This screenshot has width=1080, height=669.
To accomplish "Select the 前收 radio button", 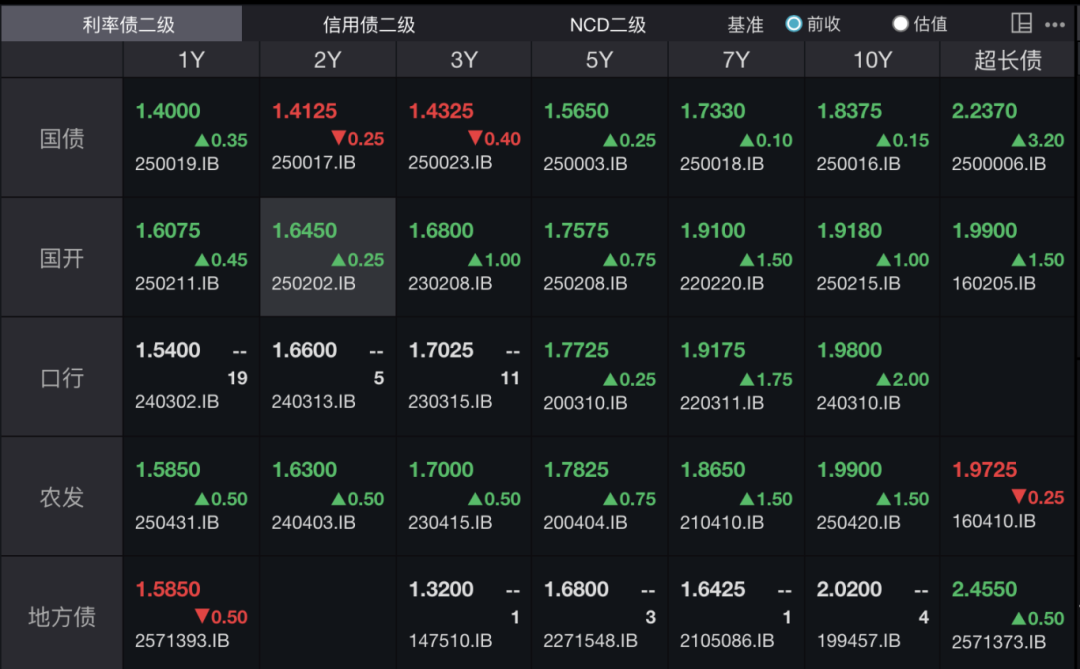I will click(x=794, y=24).
